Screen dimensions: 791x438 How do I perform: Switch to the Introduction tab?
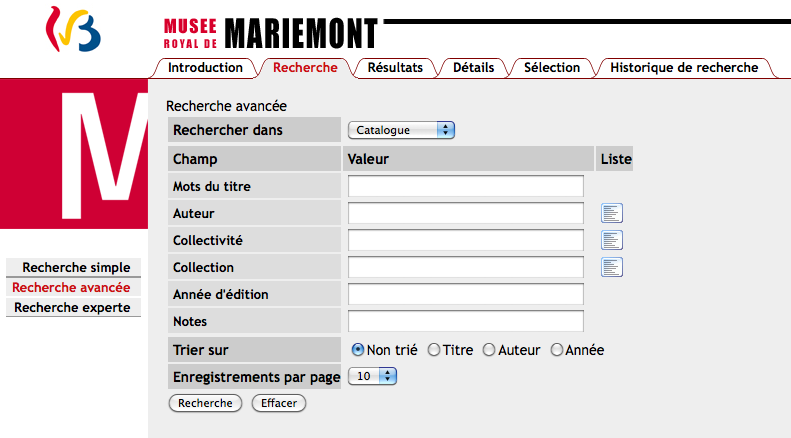pos(205,68)
